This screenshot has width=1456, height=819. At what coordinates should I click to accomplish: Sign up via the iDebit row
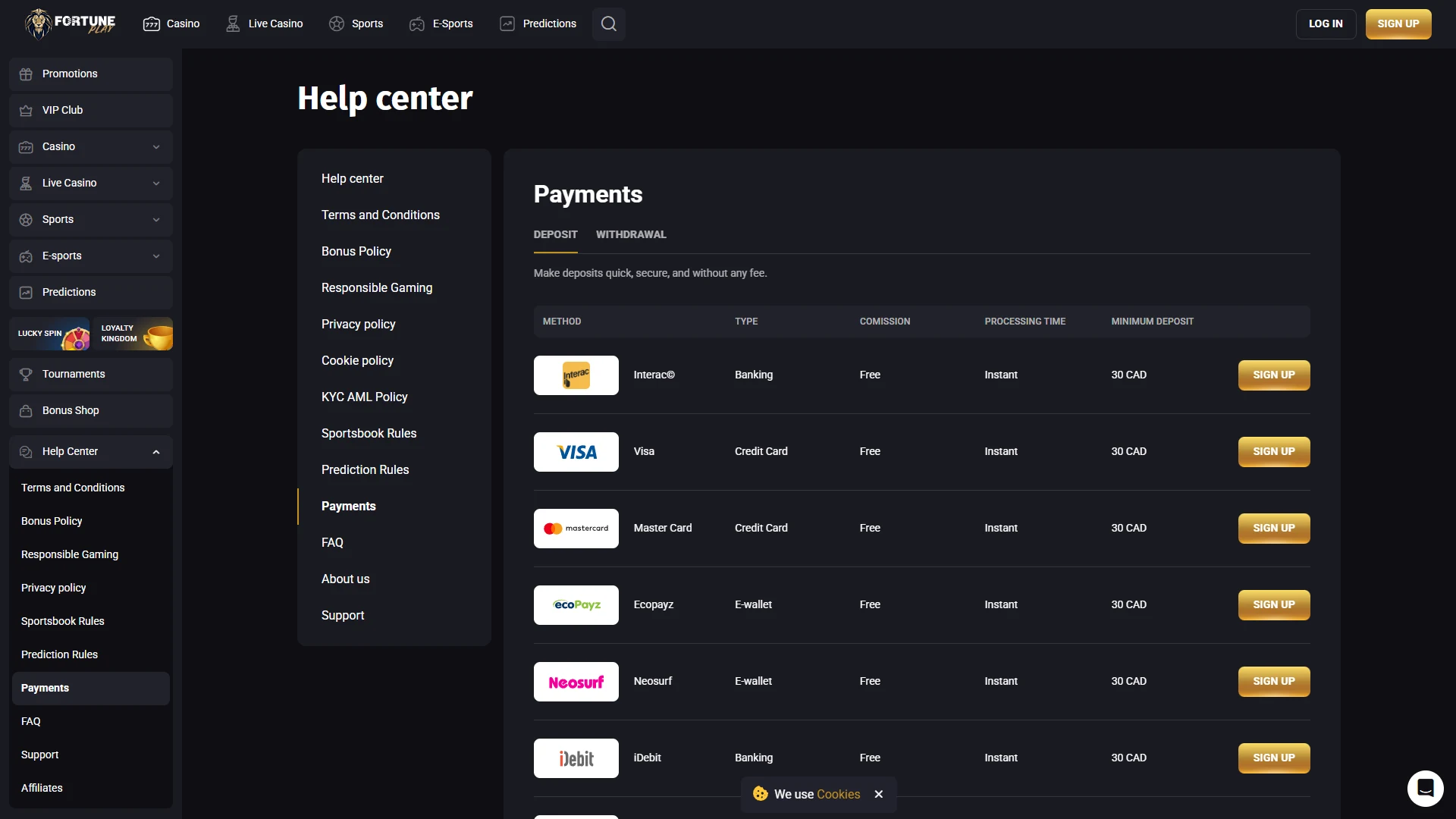tap(1274, 758)
